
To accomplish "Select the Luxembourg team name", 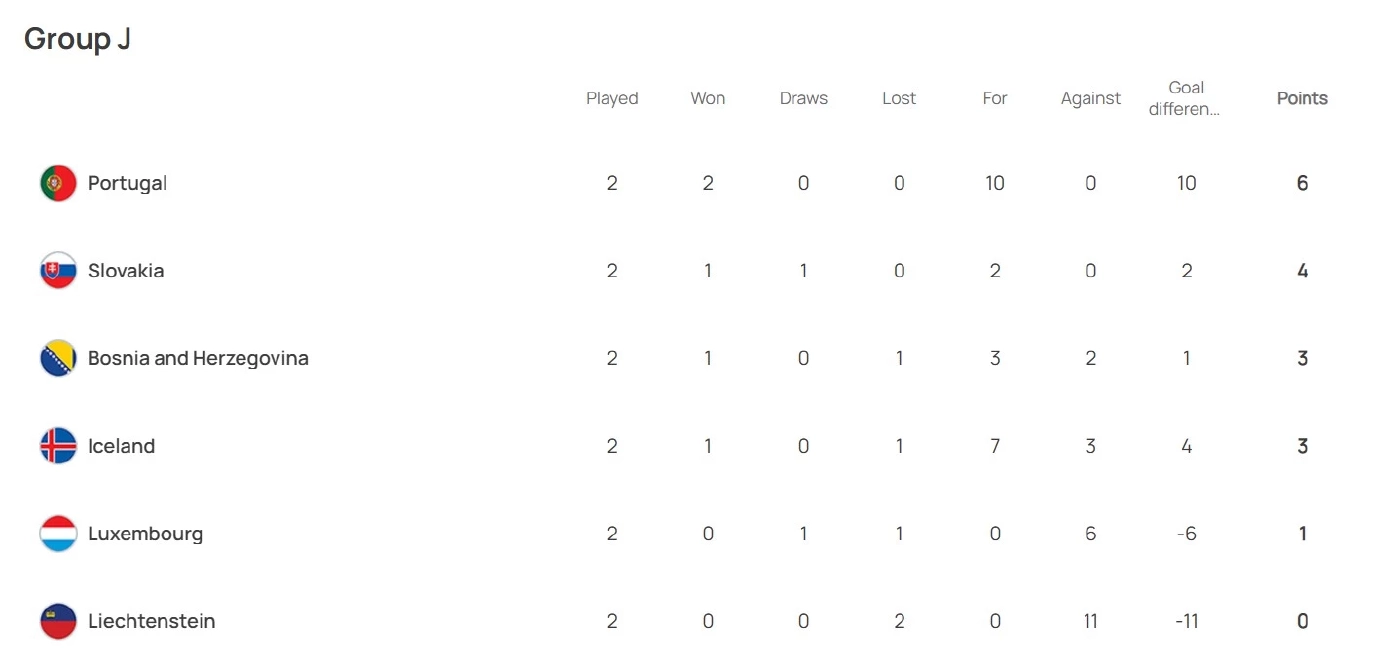I will tap(145, 534).
